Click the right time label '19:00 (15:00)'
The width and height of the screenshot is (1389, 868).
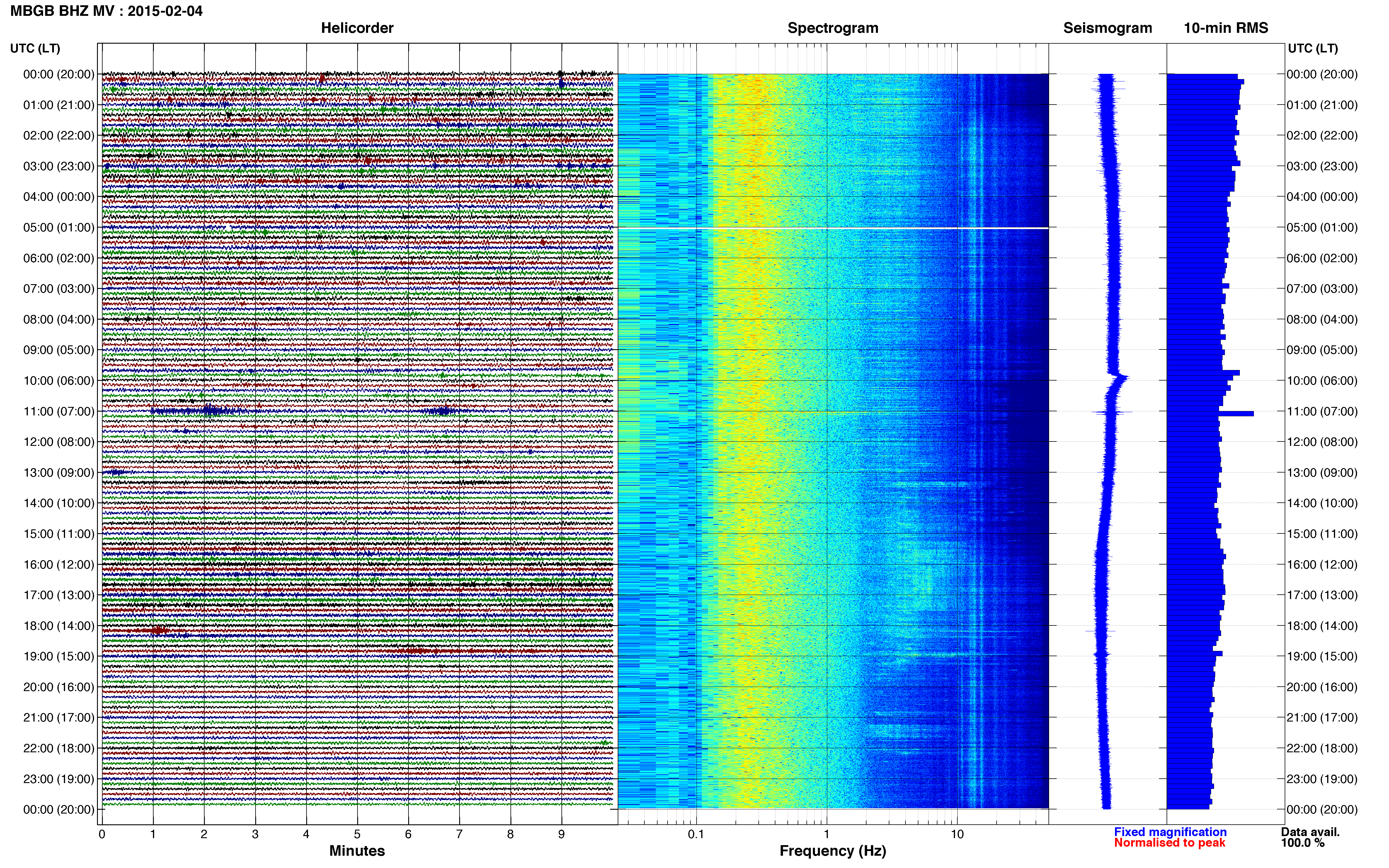(1322, 656)
